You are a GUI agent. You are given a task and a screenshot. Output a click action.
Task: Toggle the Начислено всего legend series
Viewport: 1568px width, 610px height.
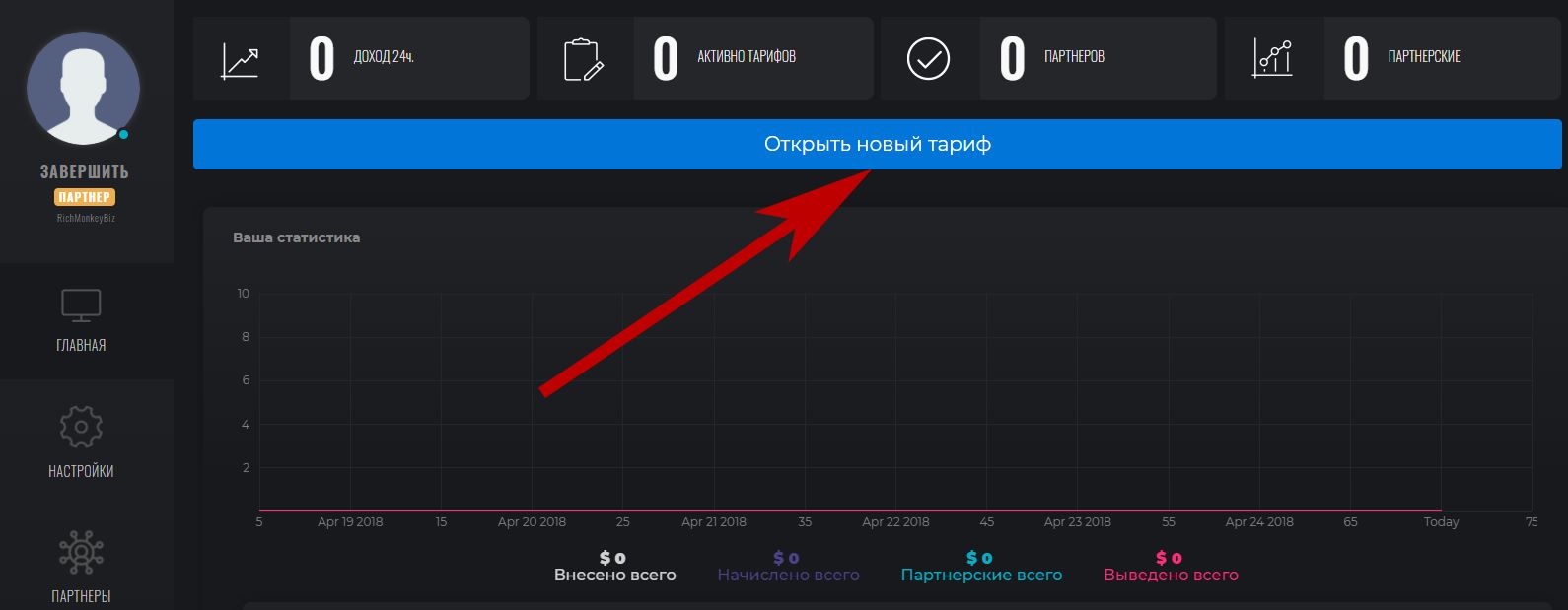pos(788,567)
